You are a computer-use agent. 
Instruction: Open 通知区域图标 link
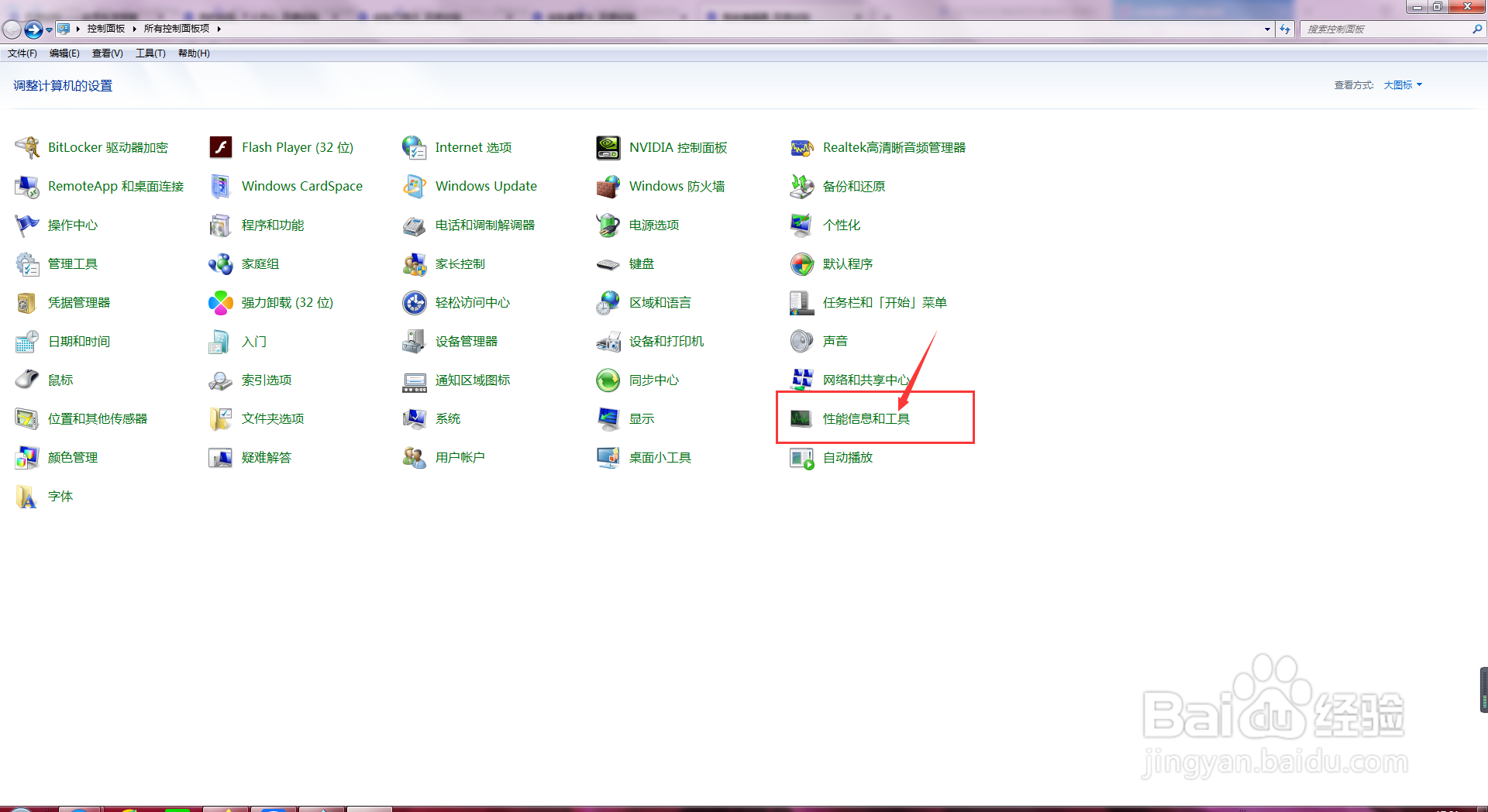point(473,380)
